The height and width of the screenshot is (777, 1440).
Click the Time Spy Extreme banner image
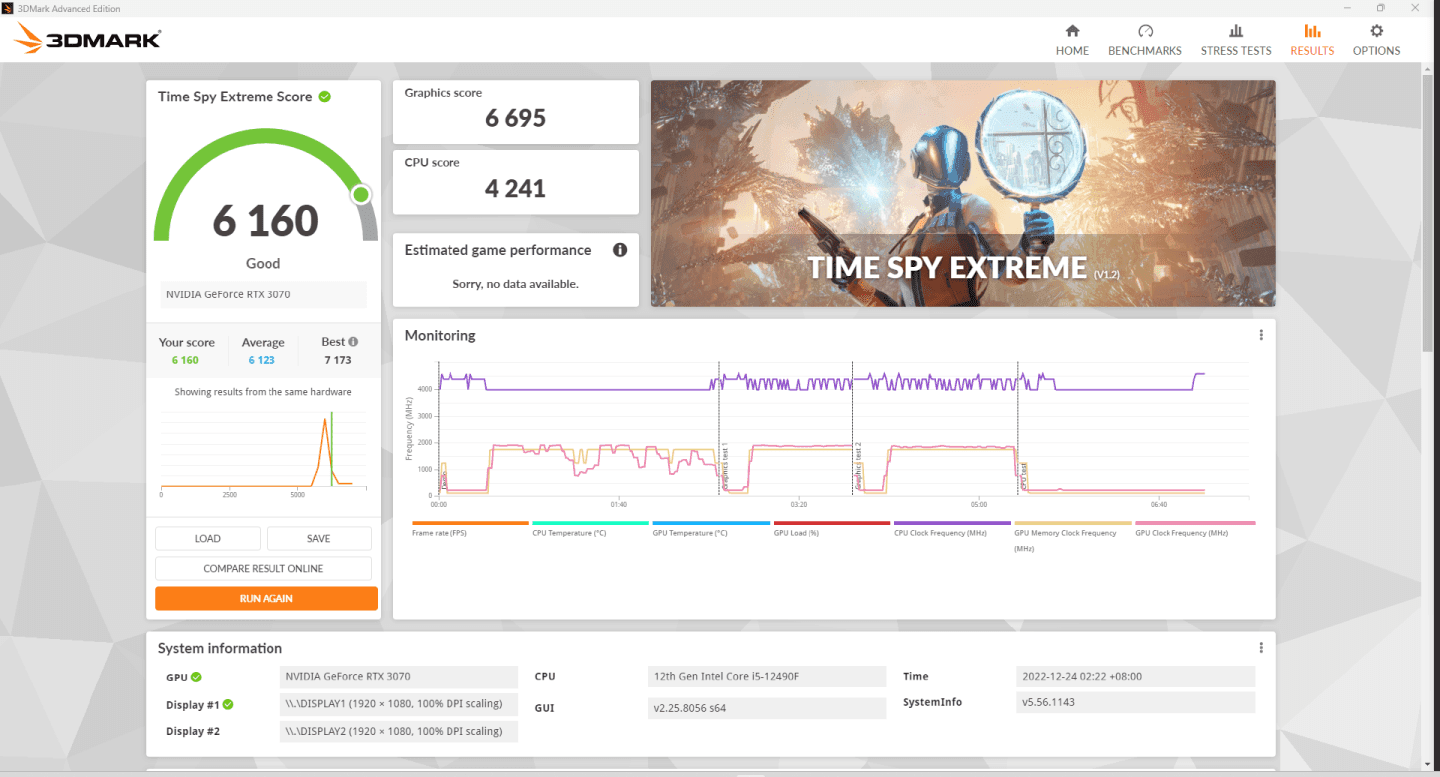pos(963,193)
